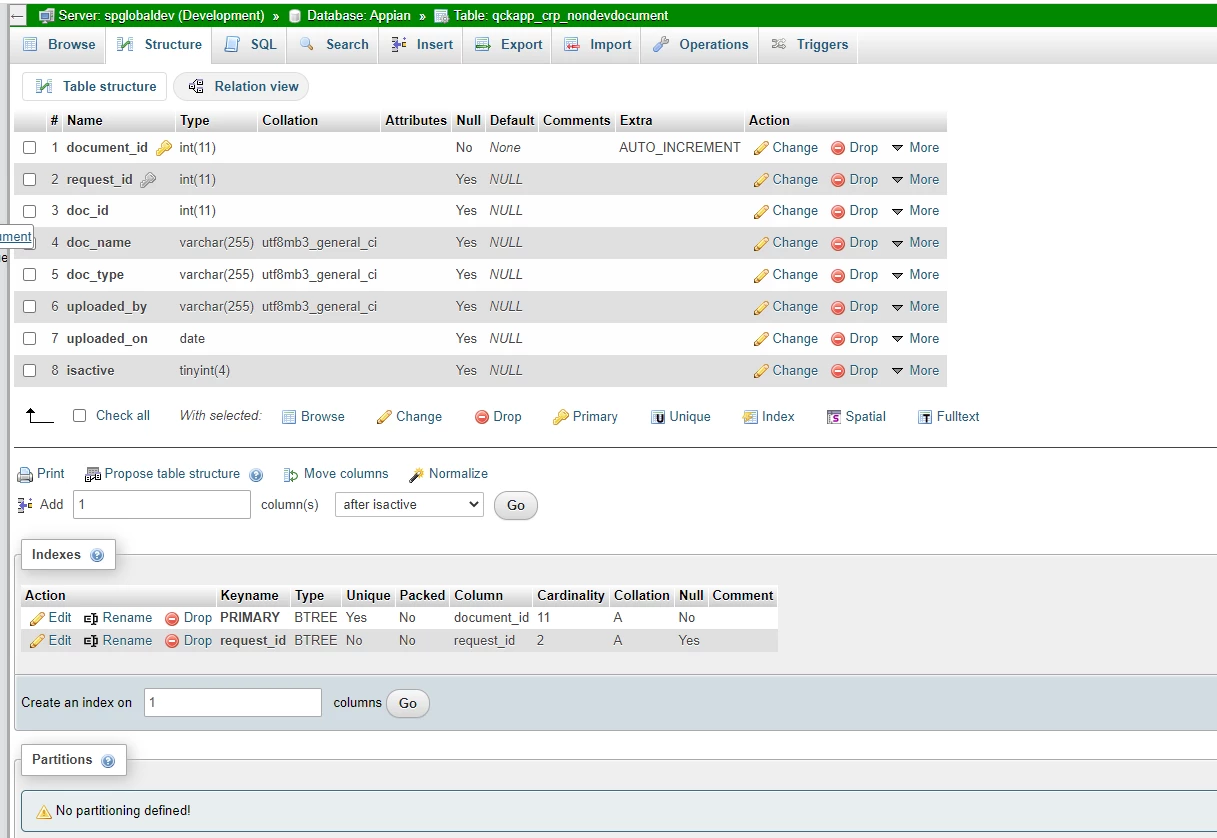Open the More dropdown for doc_type
The width and height of the screenshot is (1217, 838).
coord(915,275)
